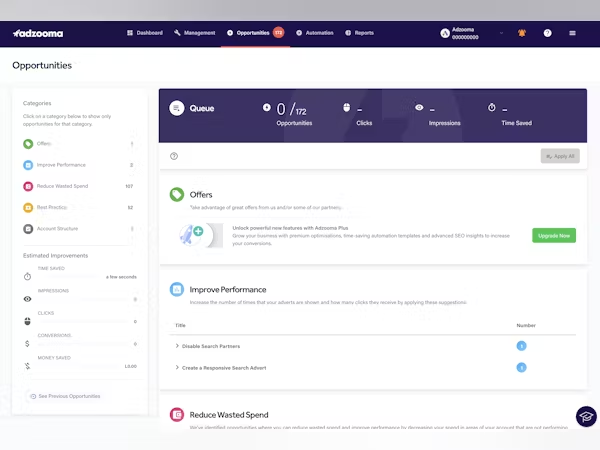Click the Impressions eye icon in sidebar

tap(28, 299)
